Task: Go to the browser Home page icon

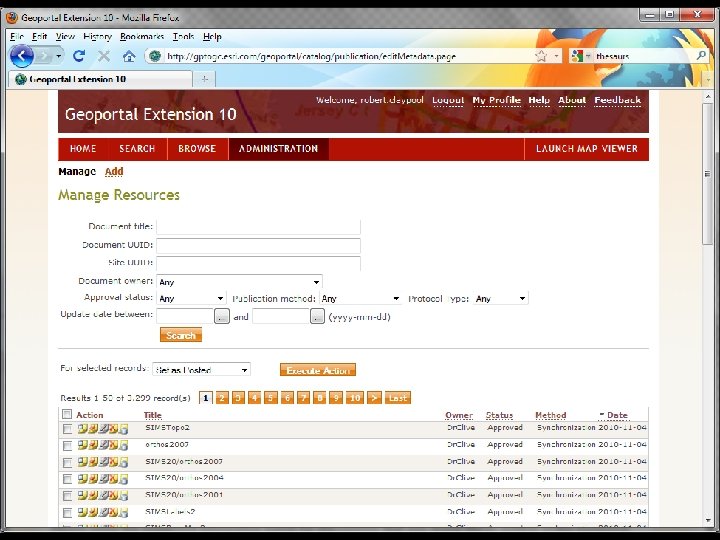Action: (129, 56)
